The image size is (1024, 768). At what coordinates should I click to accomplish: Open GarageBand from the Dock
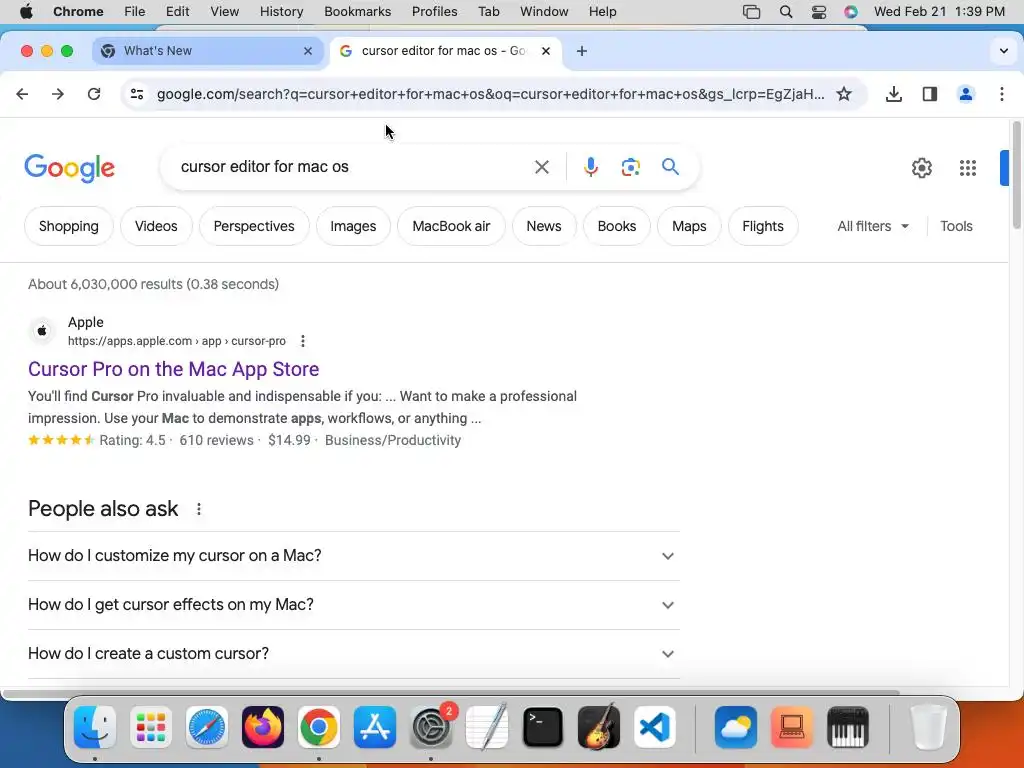point(599,726)
